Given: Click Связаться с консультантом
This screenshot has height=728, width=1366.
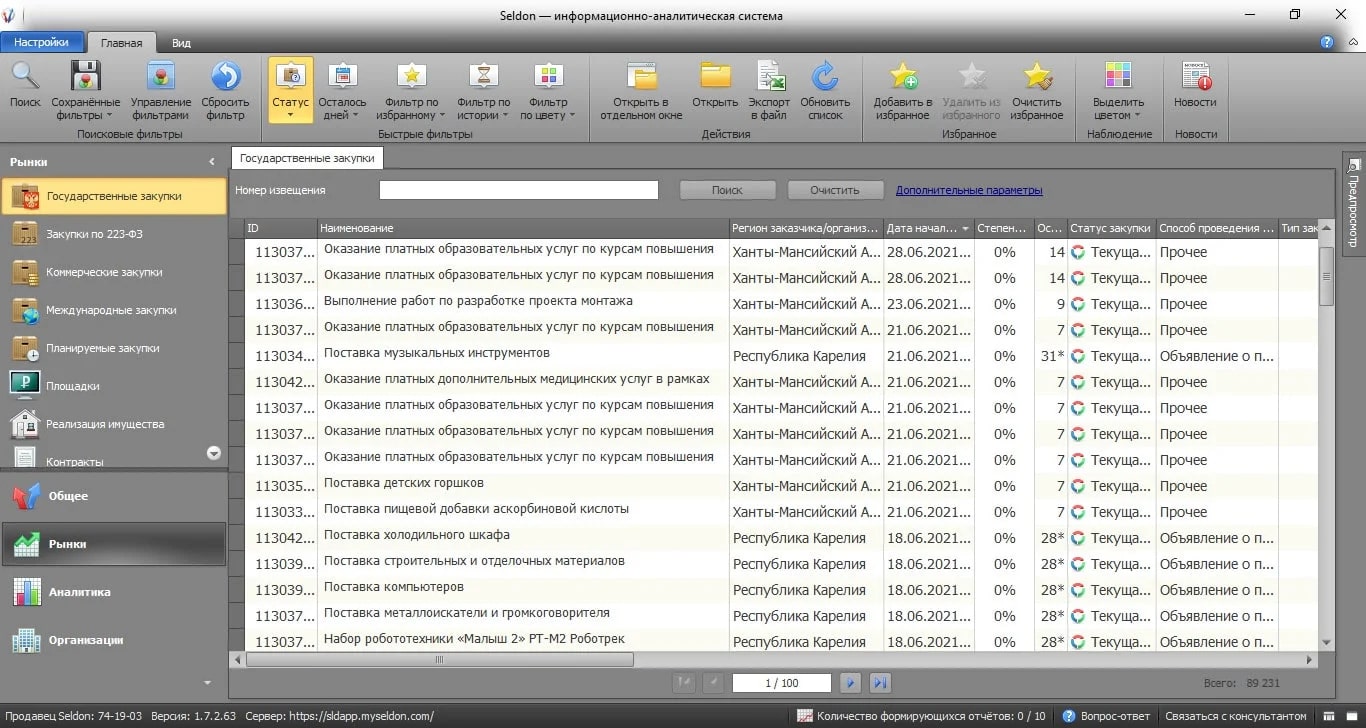Looking at the screenshot, I should point(1236,716).
